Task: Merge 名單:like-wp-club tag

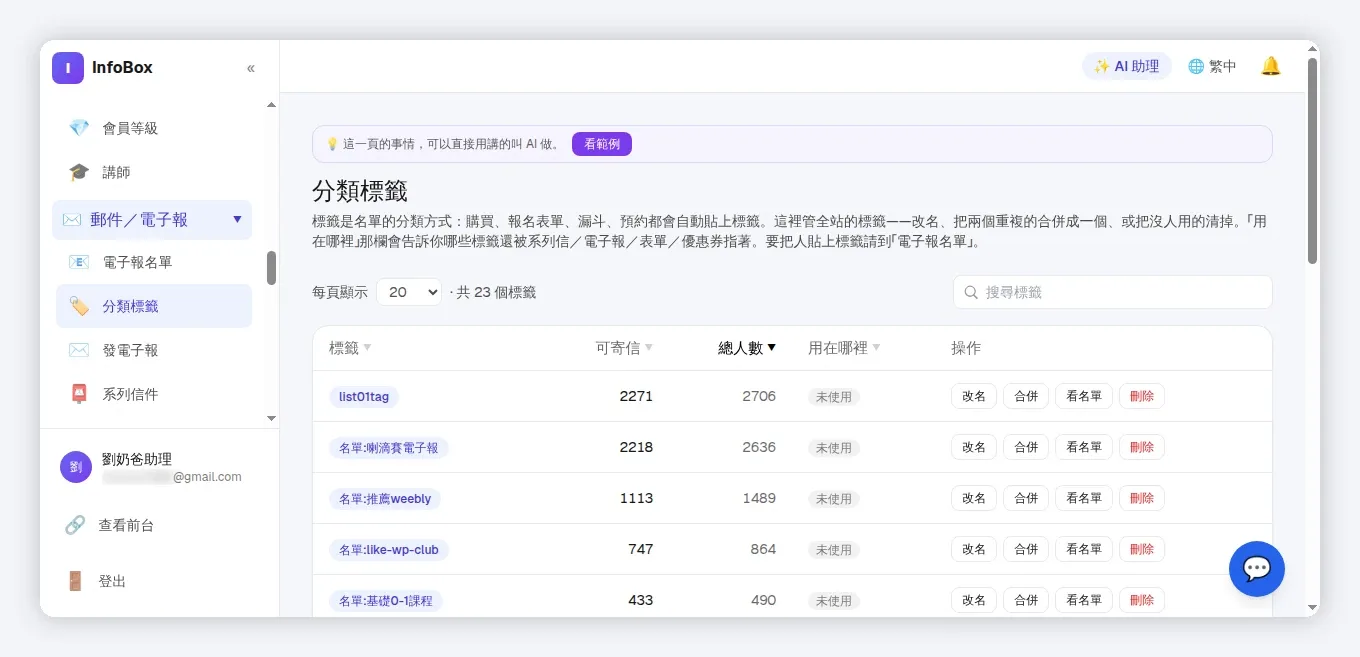Action: [x=1026, y=549]
